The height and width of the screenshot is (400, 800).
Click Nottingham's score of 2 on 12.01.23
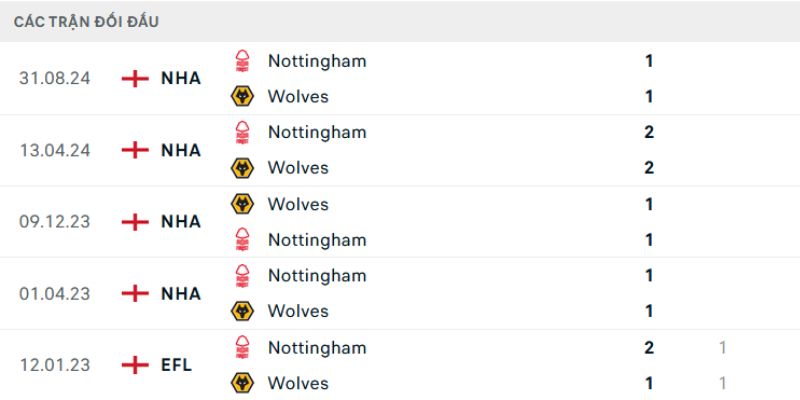(x=649, y=348)
